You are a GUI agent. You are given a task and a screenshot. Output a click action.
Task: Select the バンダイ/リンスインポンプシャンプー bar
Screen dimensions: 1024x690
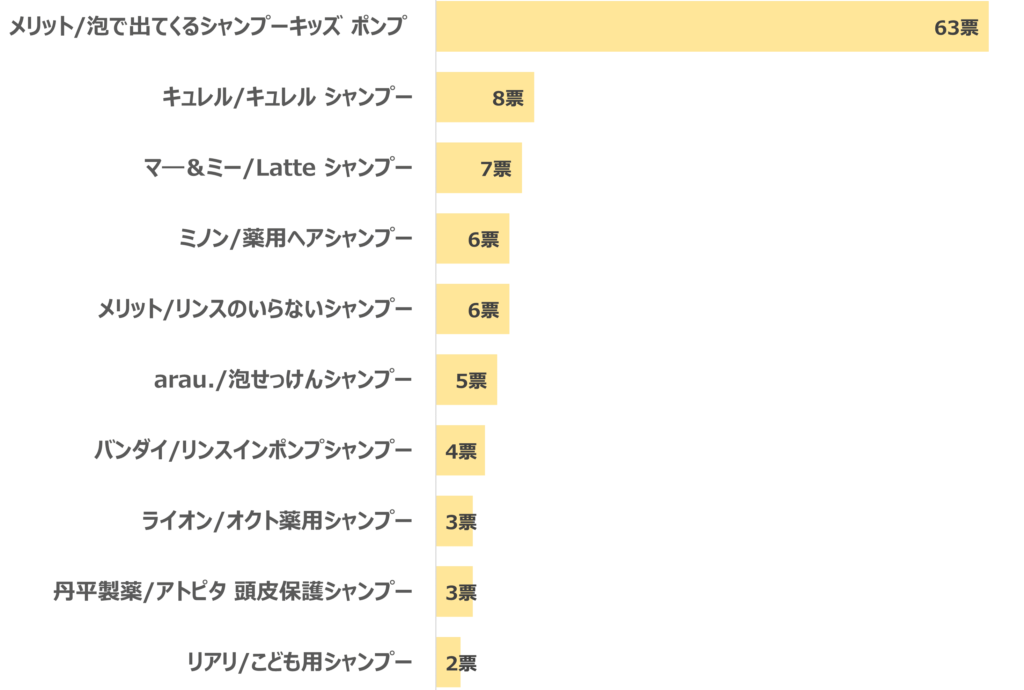pos(460,451)
